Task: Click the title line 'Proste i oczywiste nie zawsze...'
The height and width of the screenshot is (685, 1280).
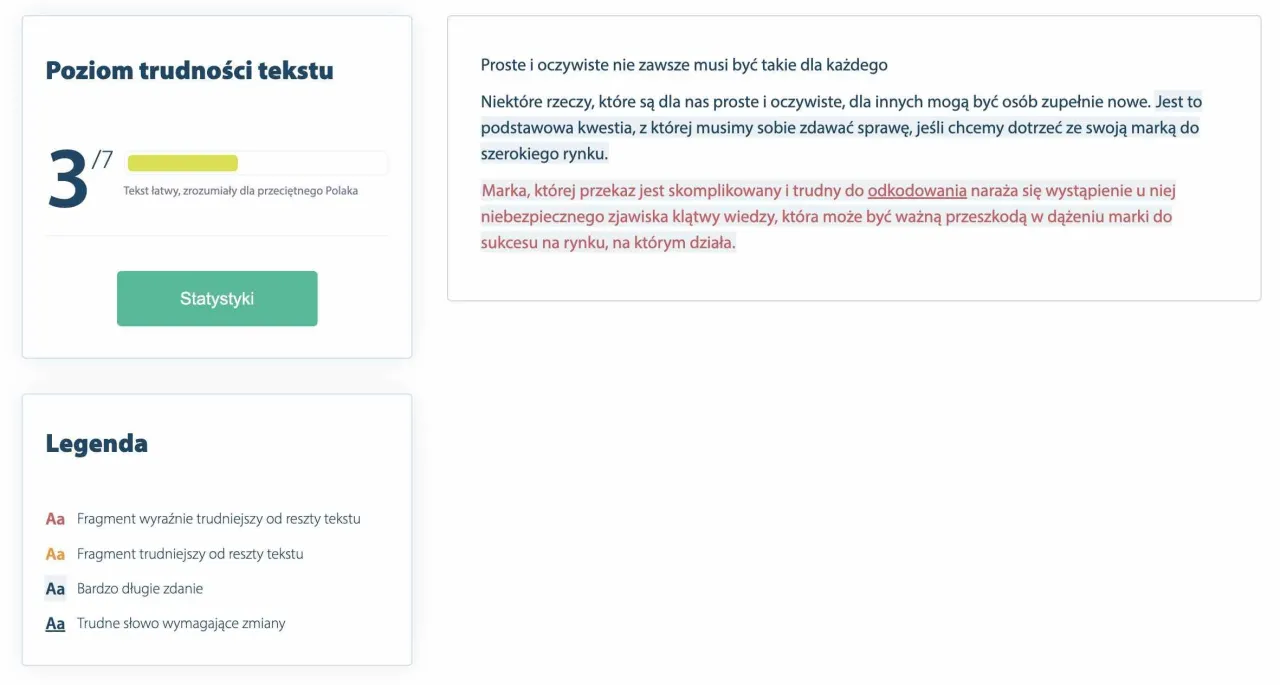Action: tap(684, 65)
